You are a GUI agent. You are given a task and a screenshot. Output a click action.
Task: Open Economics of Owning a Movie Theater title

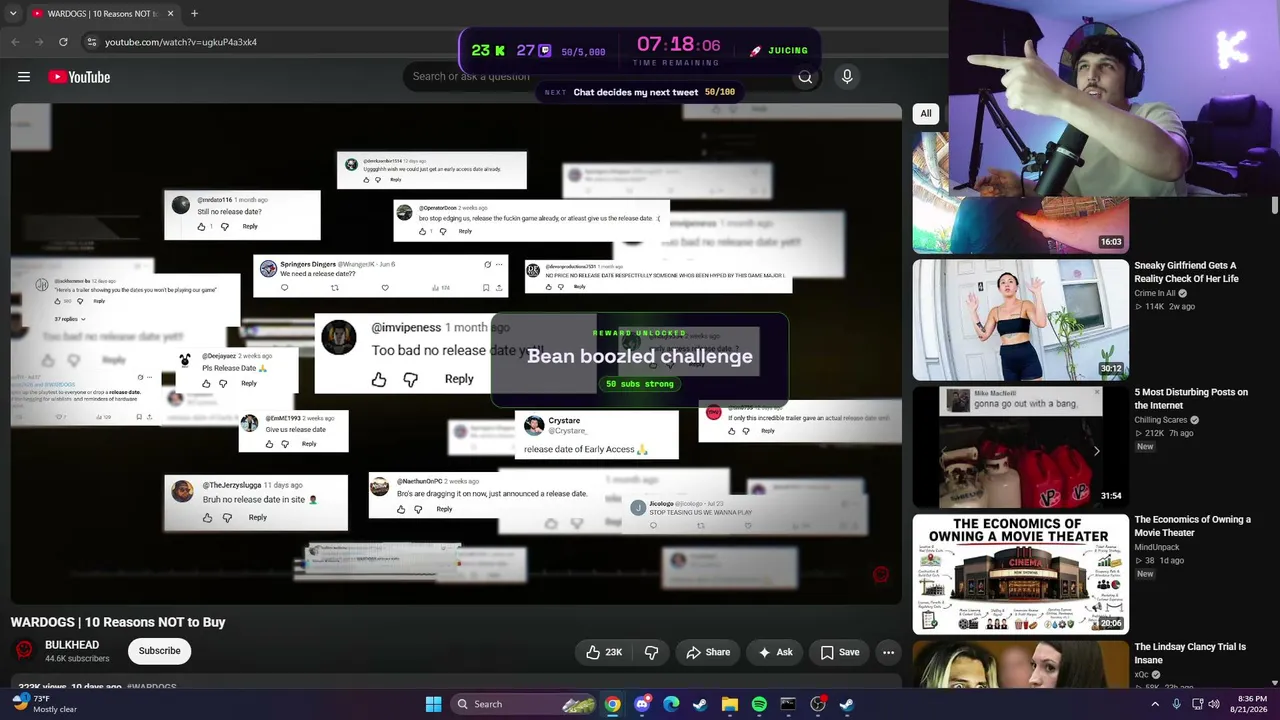click(x=1192, y=526)
